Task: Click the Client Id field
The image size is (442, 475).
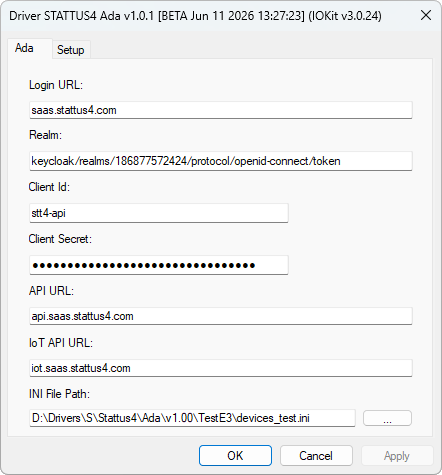Action: [x=159, y=213]
